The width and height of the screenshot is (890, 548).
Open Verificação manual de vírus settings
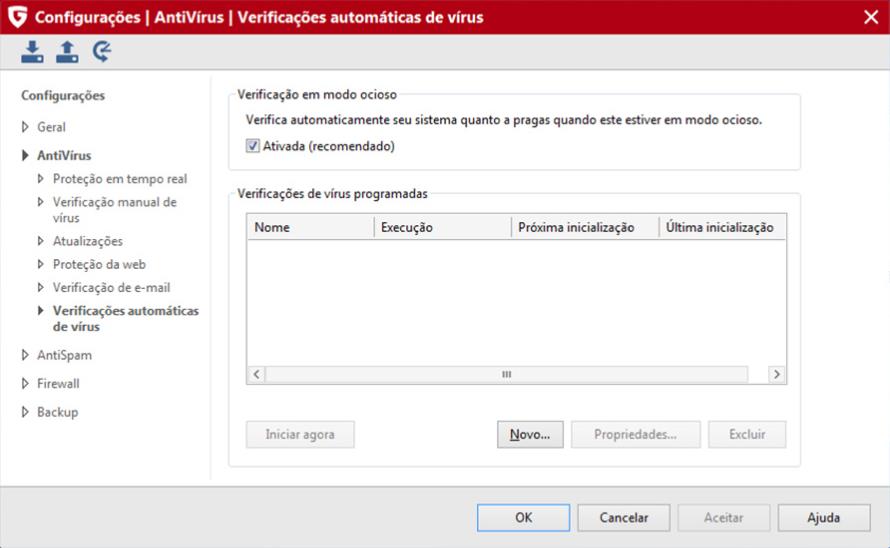(x=115, y=210)
